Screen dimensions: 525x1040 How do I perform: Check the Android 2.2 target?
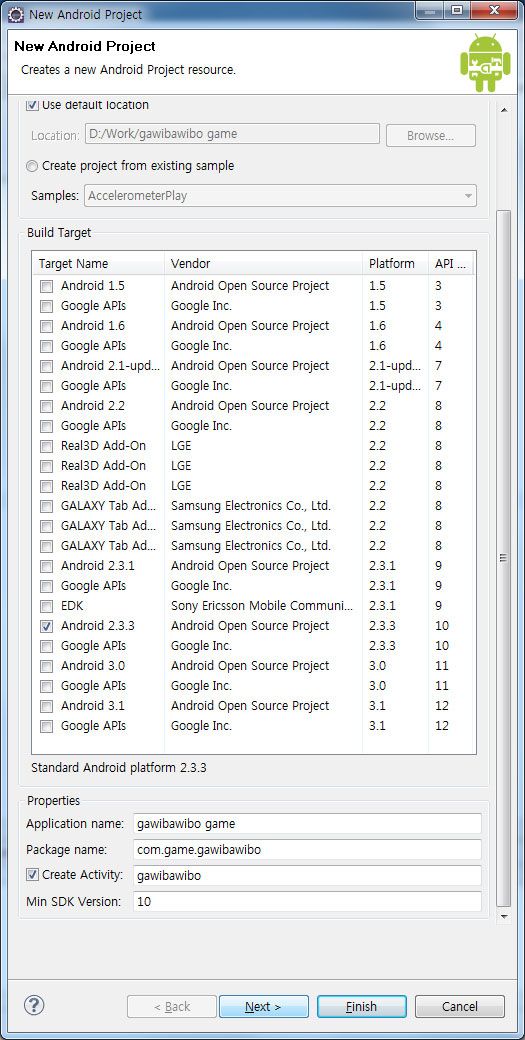click(46, 406)
